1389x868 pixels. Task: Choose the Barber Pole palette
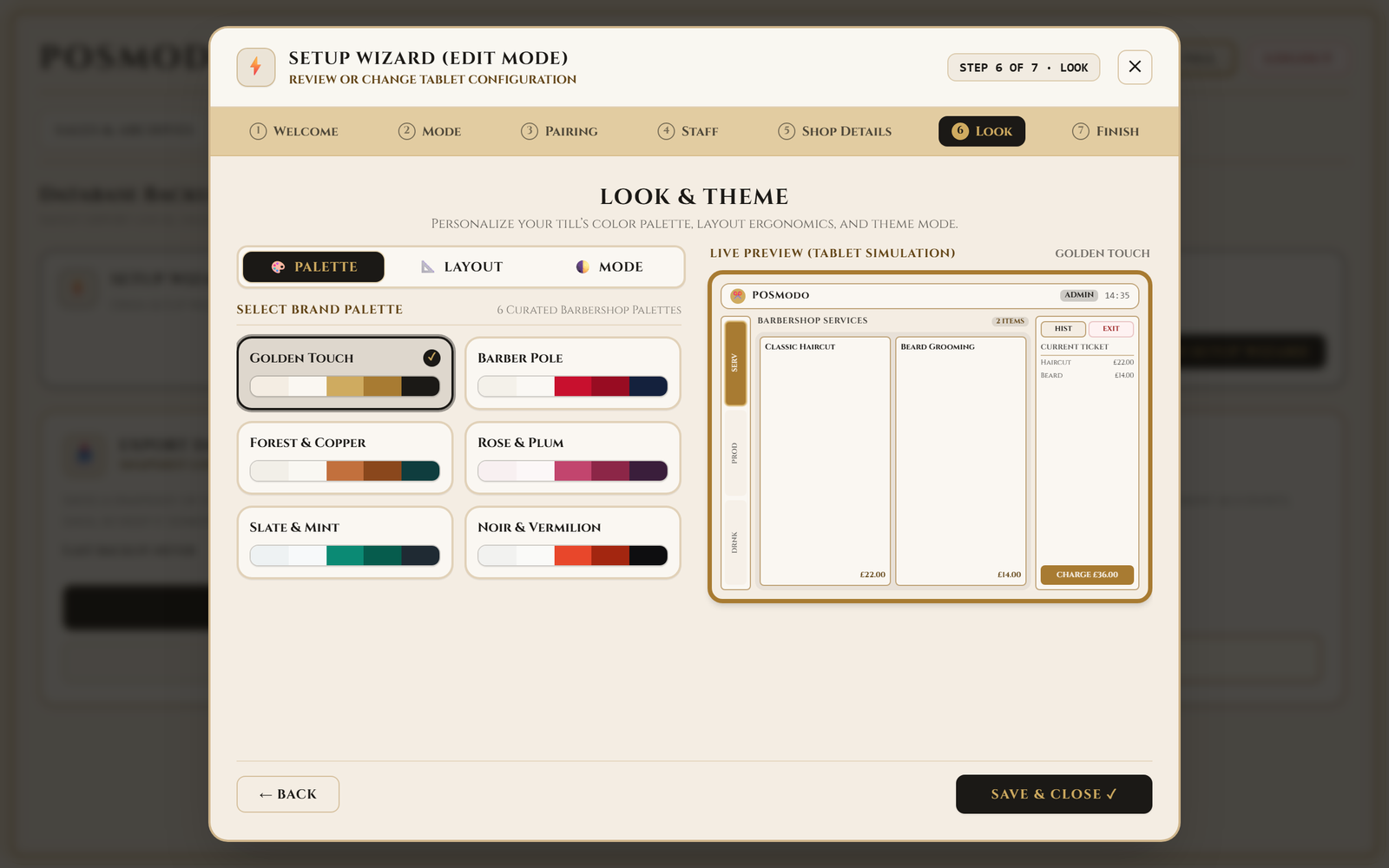[x=573, y=373]
